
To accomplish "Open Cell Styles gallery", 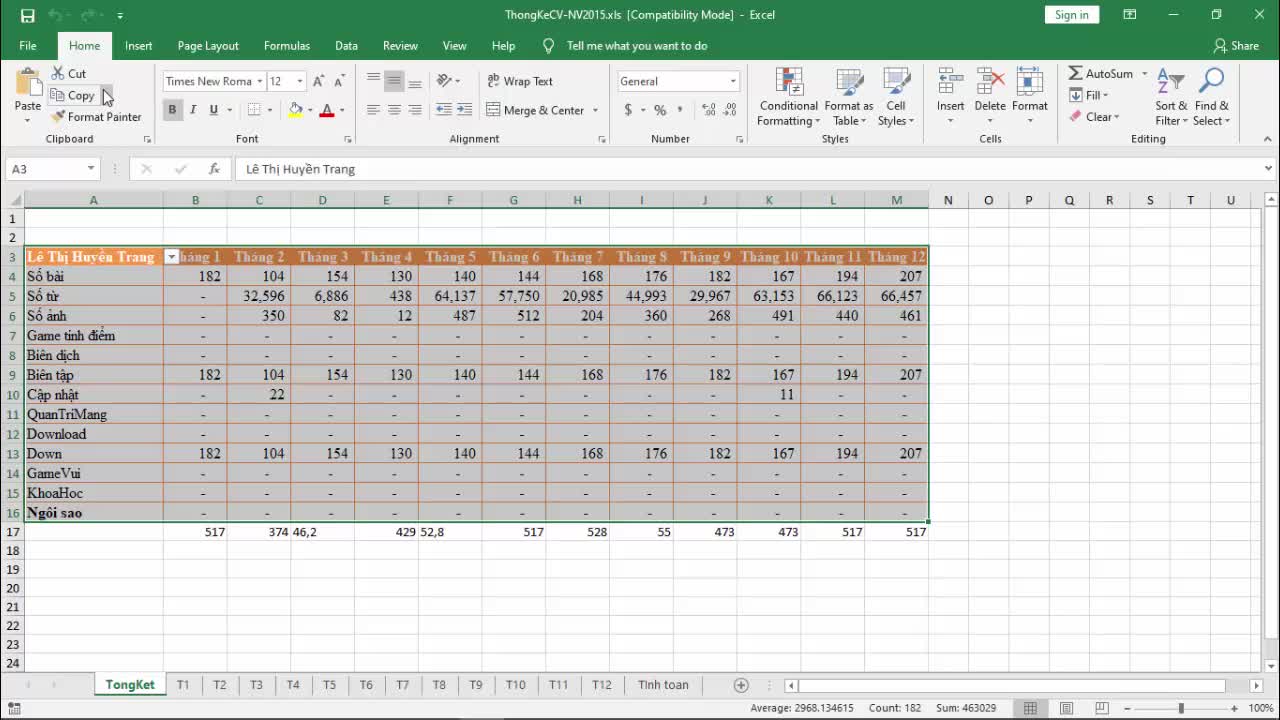I will 896,97.
